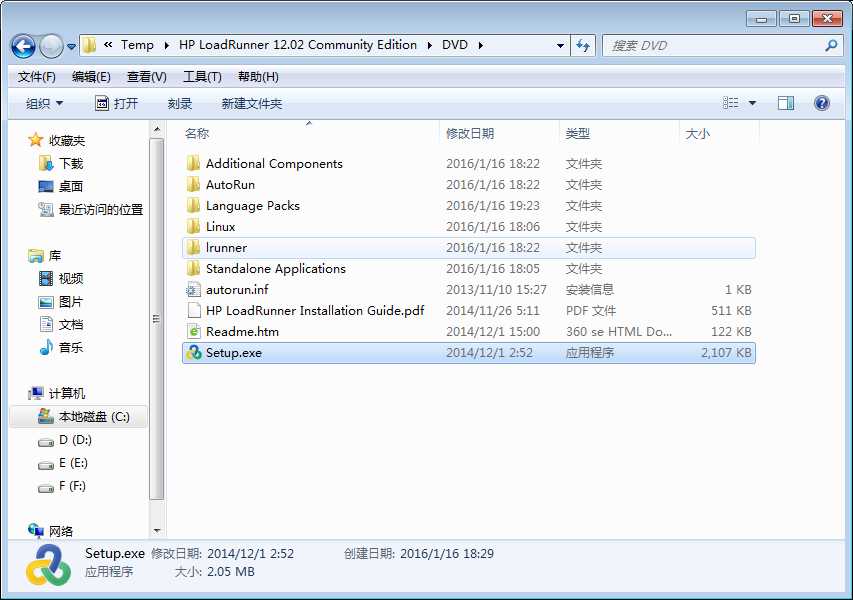Select the AutoRun folder icon
This screenshot has width=853, height=600.
tap(193, 184)
